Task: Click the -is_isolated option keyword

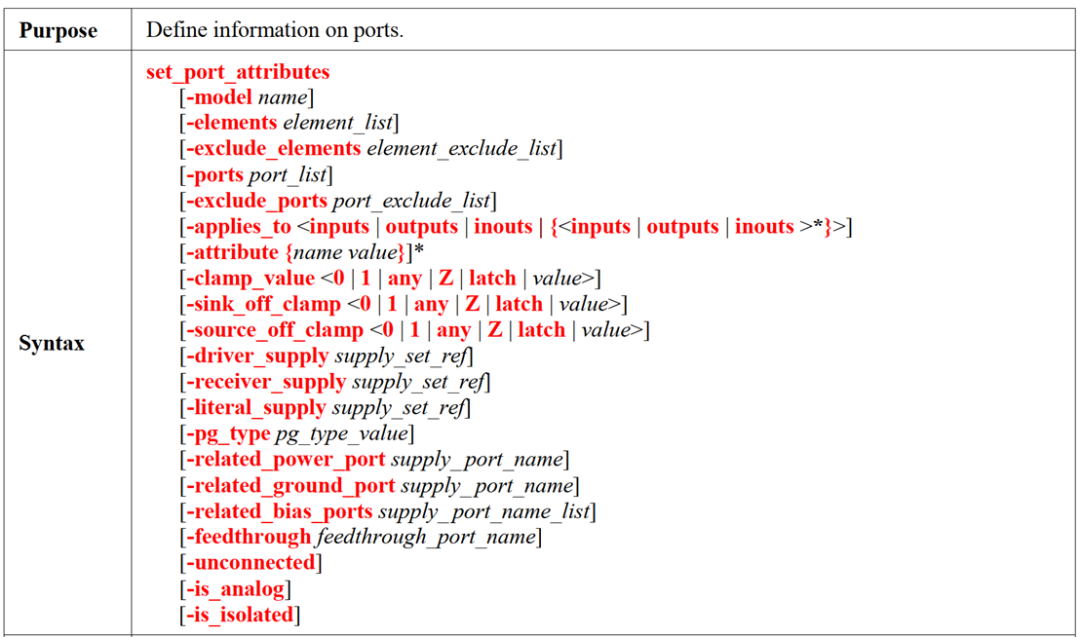Action: coord(240,615)
